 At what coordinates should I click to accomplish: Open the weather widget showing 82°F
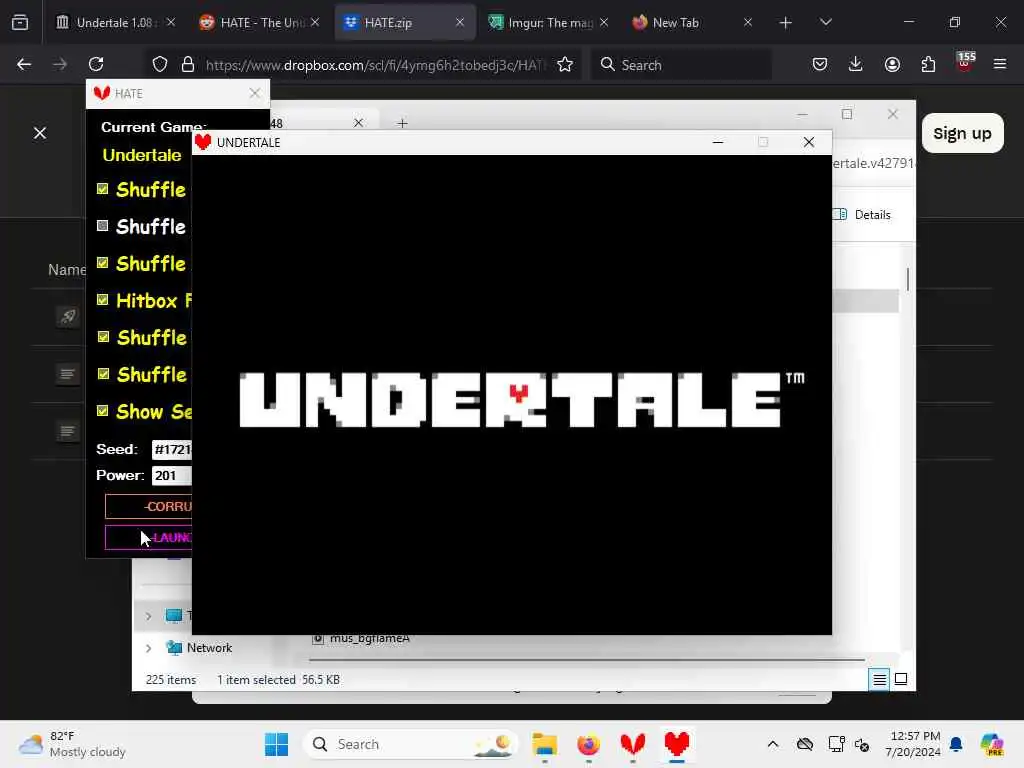(72, 744)
